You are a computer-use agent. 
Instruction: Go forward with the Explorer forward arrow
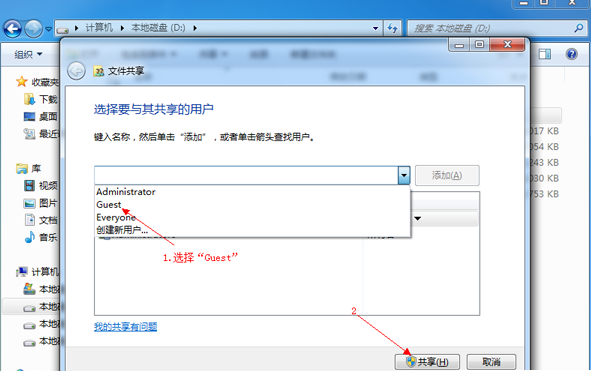tap(33, 28)
